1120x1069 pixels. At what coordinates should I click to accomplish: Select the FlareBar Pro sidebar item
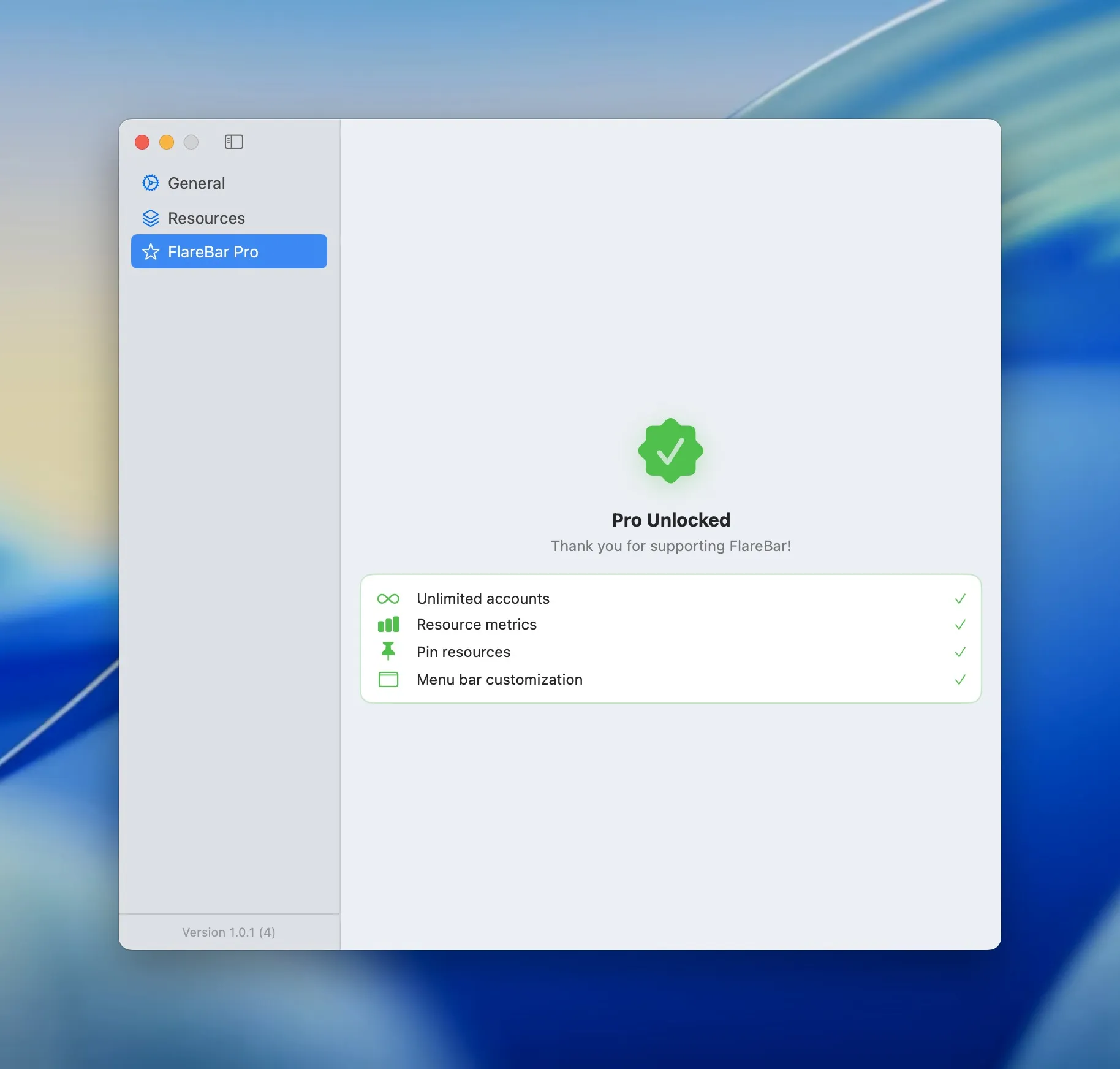coord(229,251)
